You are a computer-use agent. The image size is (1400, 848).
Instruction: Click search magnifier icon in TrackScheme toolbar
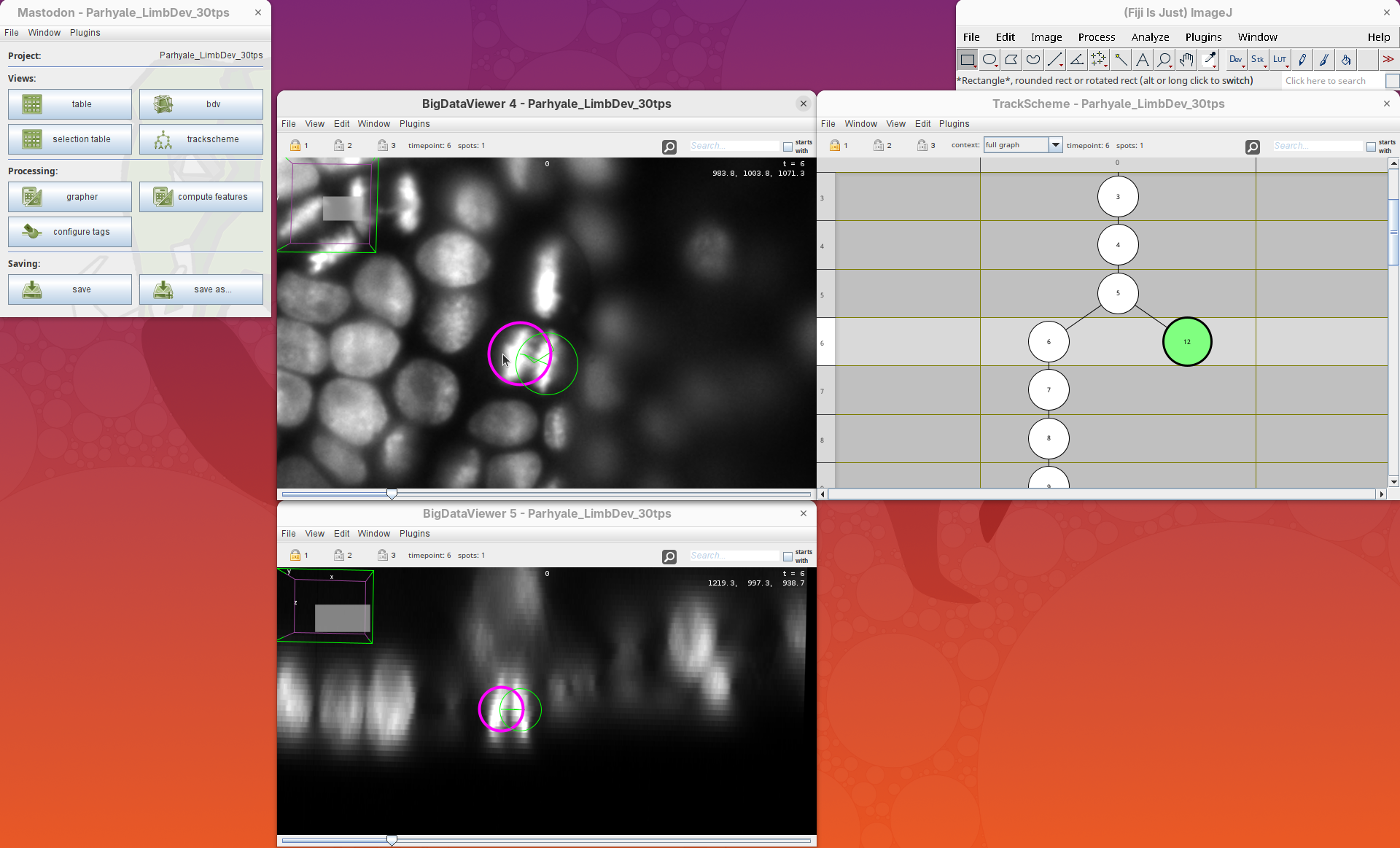1252,147
